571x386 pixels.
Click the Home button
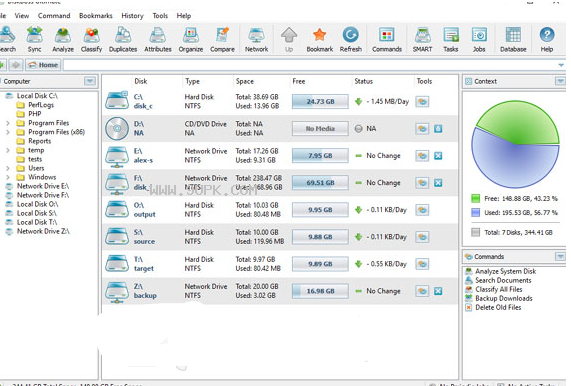point(43,65)
